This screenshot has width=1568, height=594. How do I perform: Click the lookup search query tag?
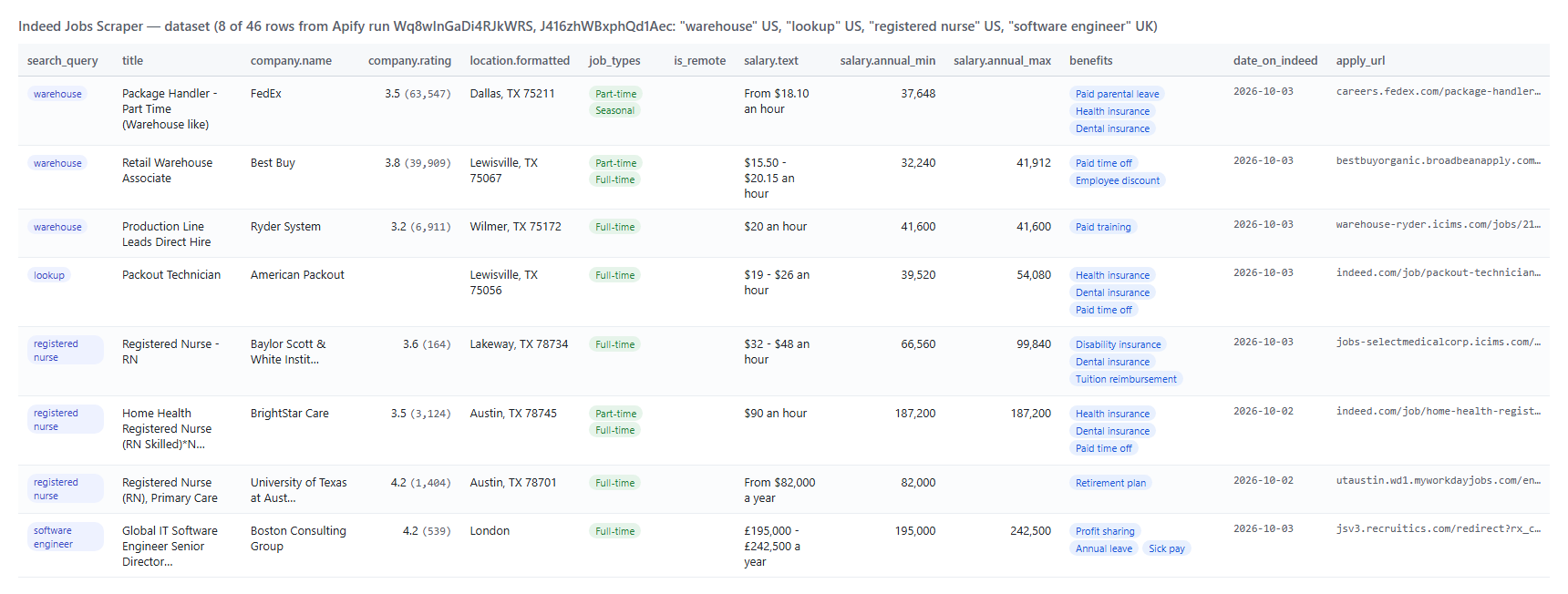49,275
